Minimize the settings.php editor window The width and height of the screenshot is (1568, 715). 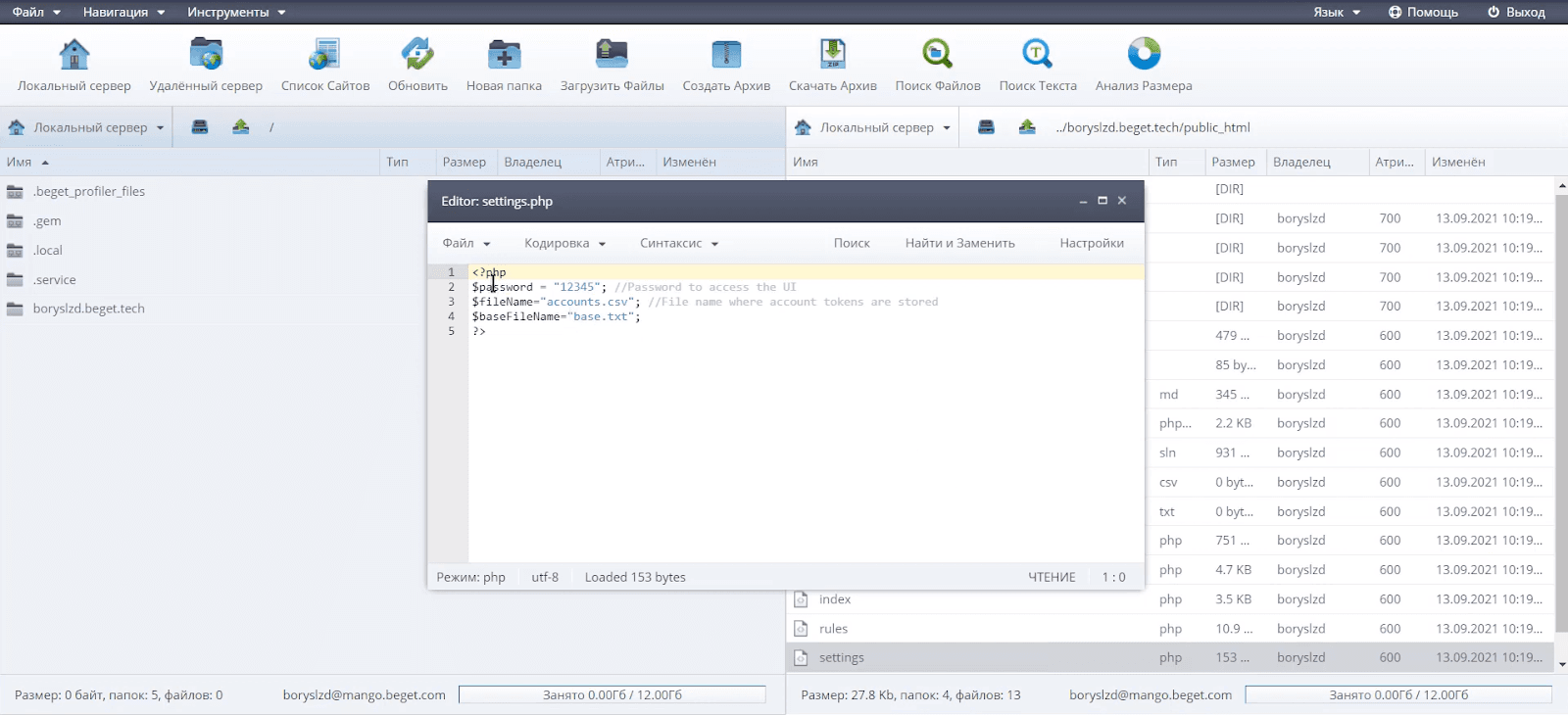(1083, 201)
